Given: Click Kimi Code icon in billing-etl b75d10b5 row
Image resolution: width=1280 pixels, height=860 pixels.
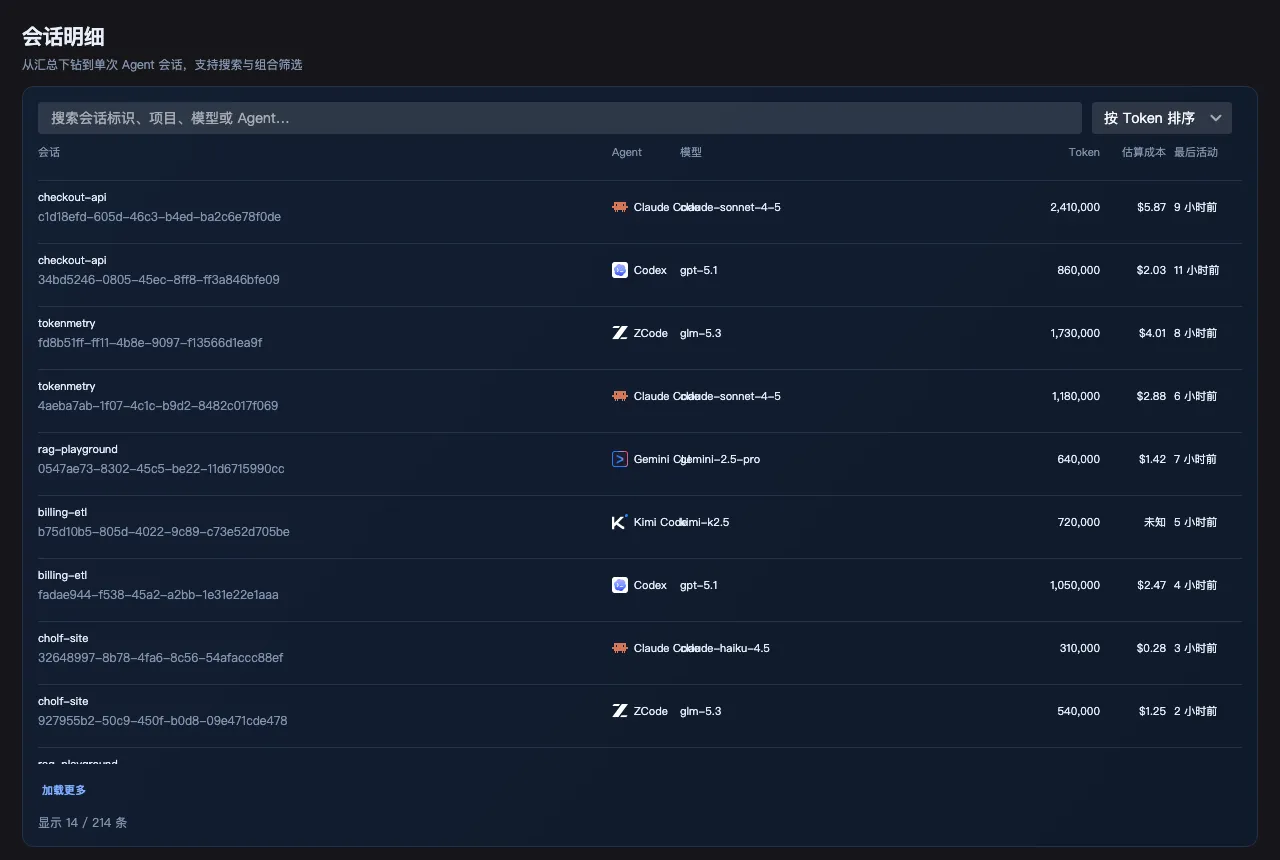Looking at the screenshot, I should (620, 522).
